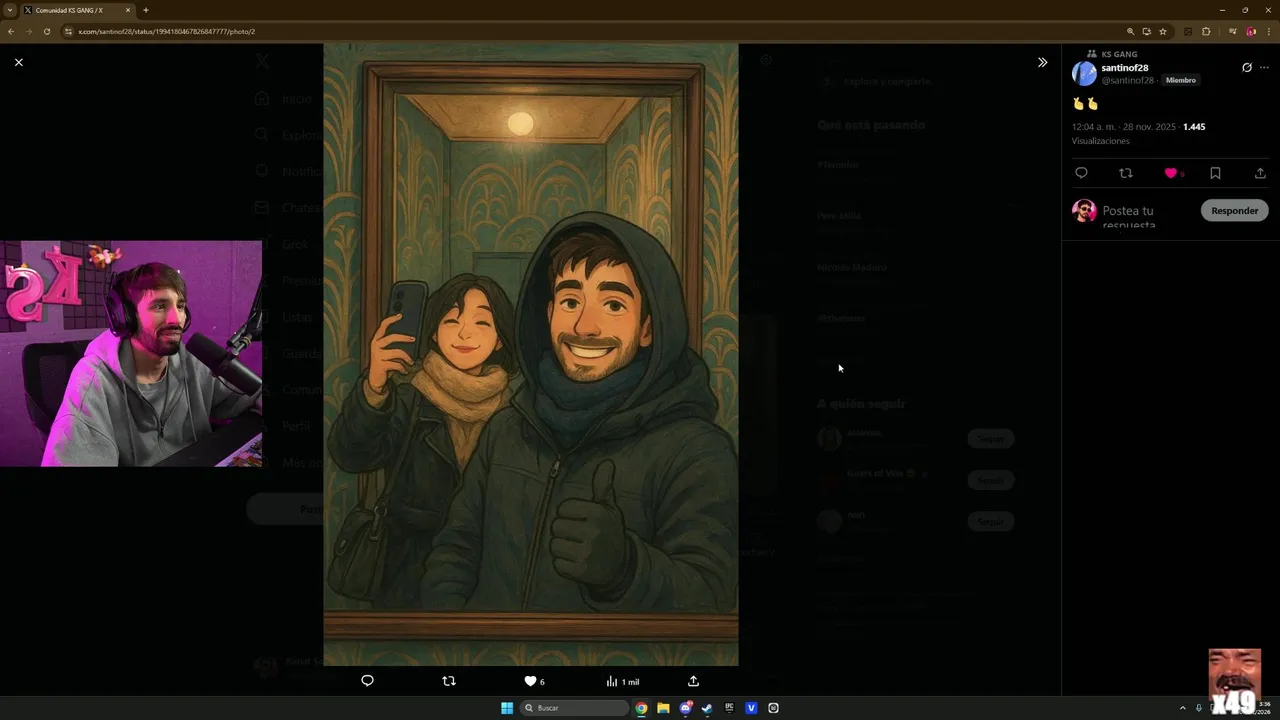Image resolution: width=1280 pixels, height=720 pixels.
Task: Install app icon in address bar
Action: [x=1147, y=31]
